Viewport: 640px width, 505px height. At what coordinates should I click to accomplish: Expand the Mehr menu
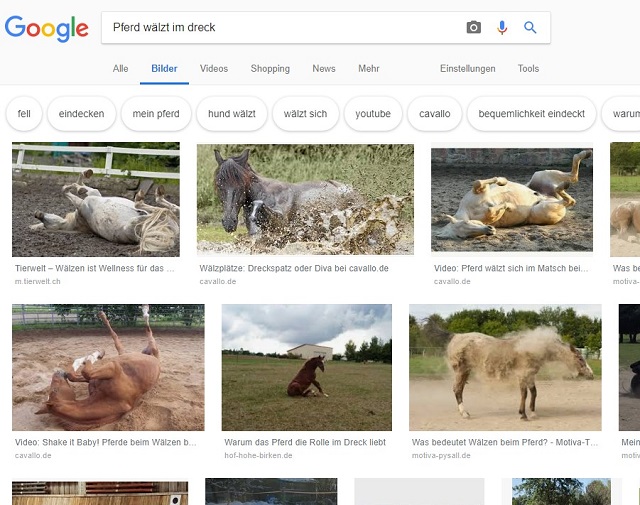[369, 69]
